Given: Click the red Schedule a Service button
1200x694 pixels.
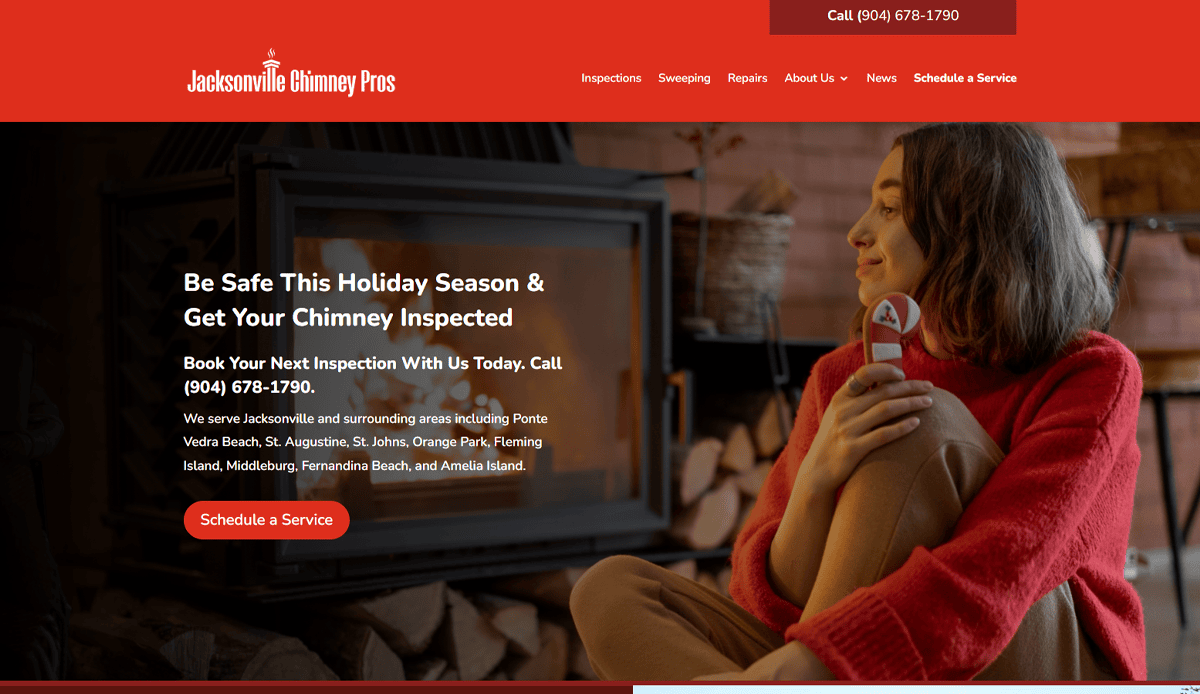Looking at the screenshot, I should [x=267, y=520].
